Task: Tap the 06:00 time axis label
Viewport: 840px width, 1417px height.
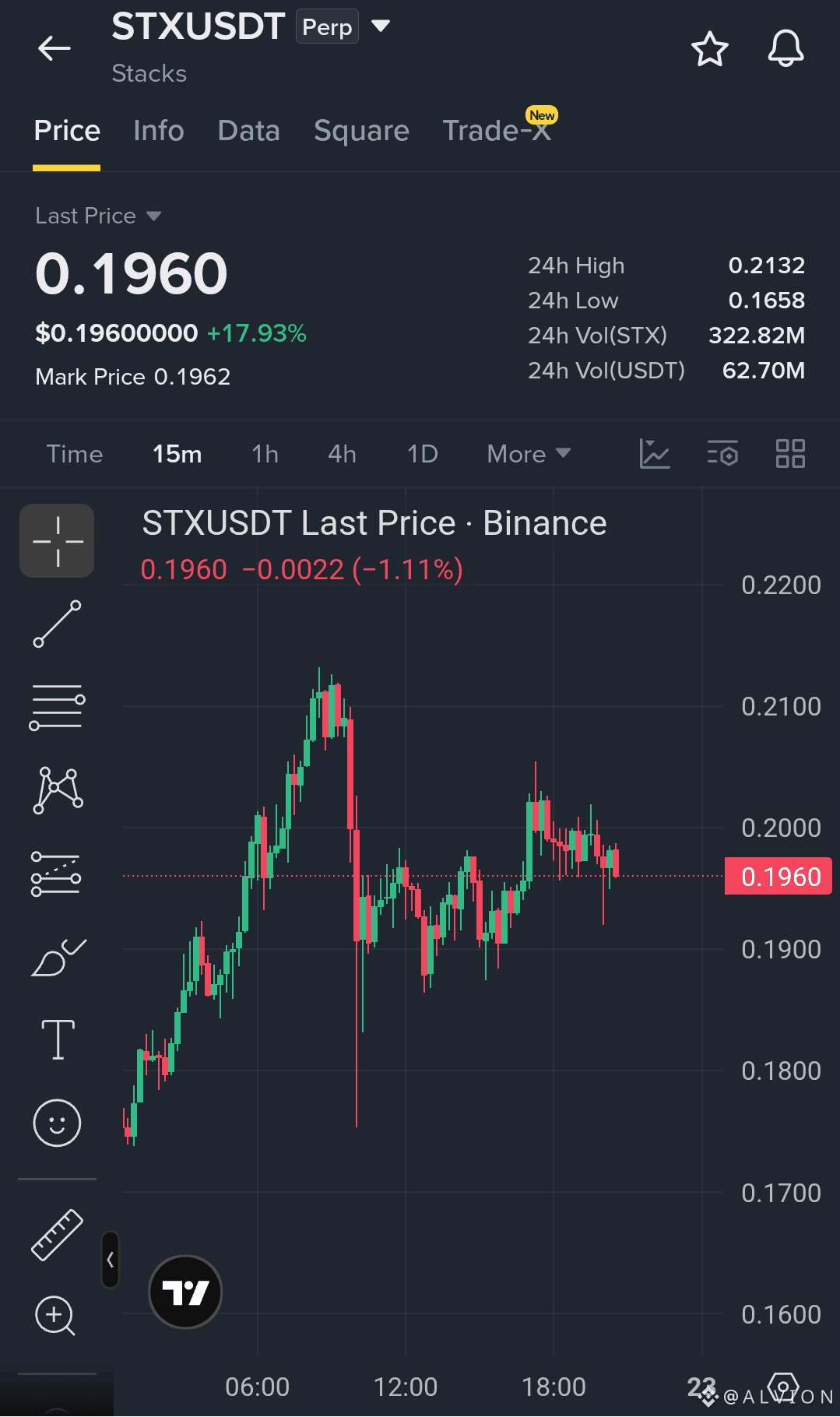Action: coord(258,1387)
